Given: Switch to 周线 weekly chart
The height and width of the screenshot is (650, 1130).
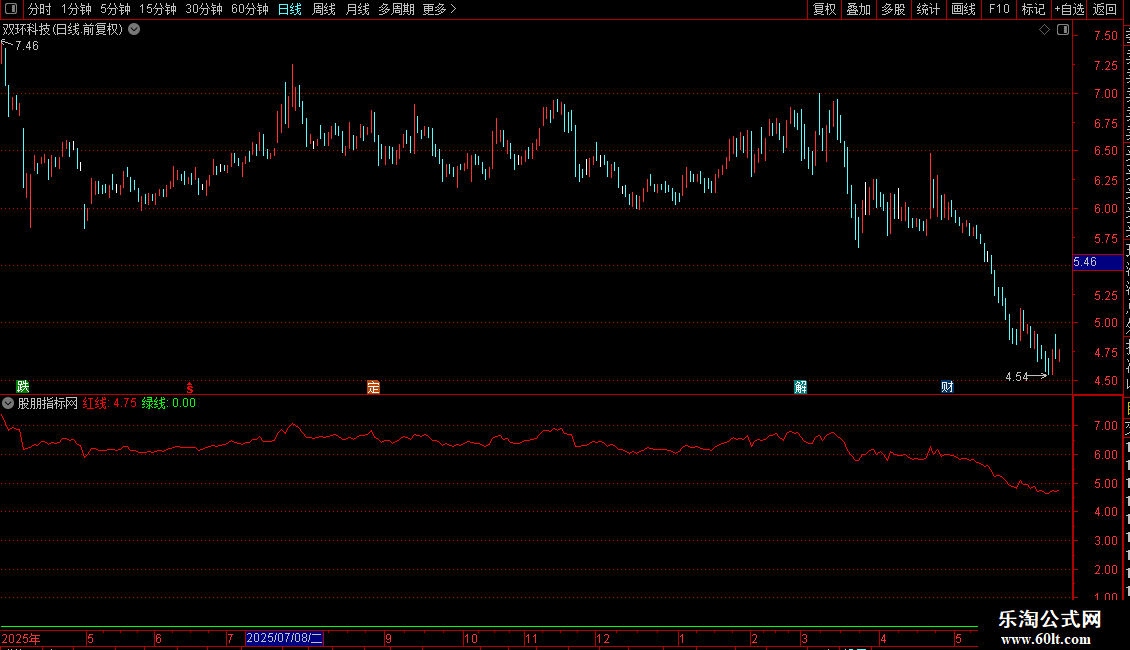Looking at the screenshot, I should (324, 9).
